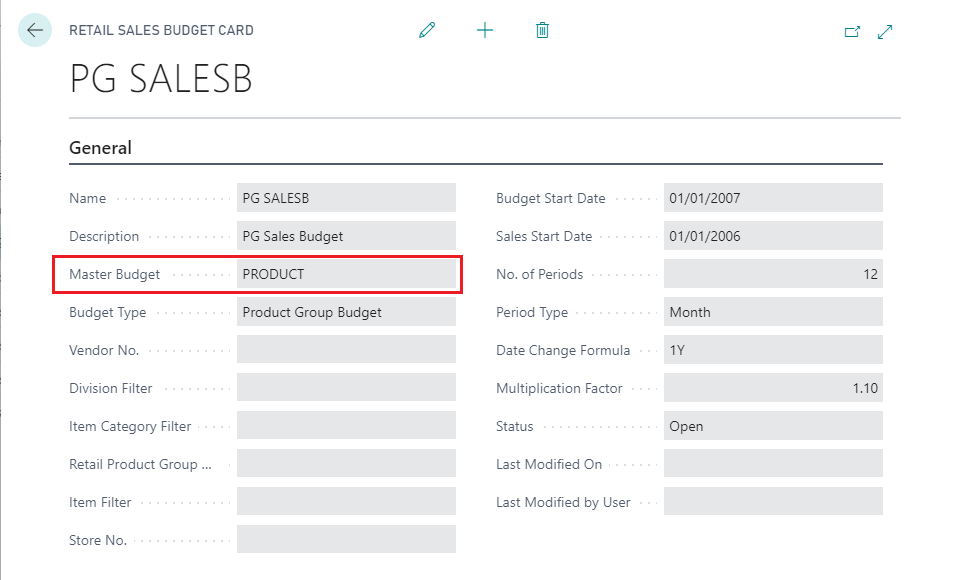Click the pencil edit icon
This screenshot has height=580, width=967.
tap(427, 31)
